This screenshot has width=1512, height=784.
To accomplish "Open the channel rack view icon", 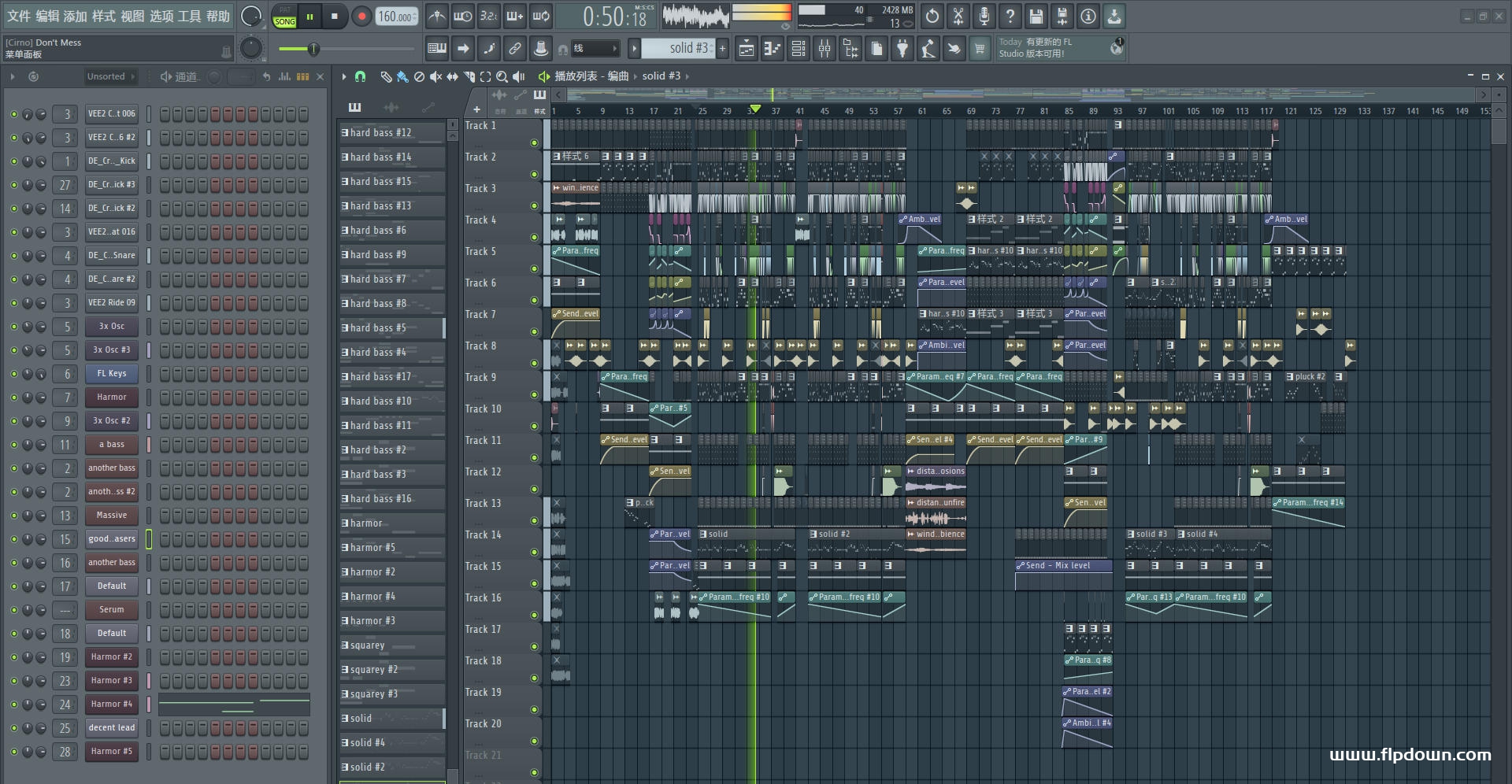I will (799, 49).
